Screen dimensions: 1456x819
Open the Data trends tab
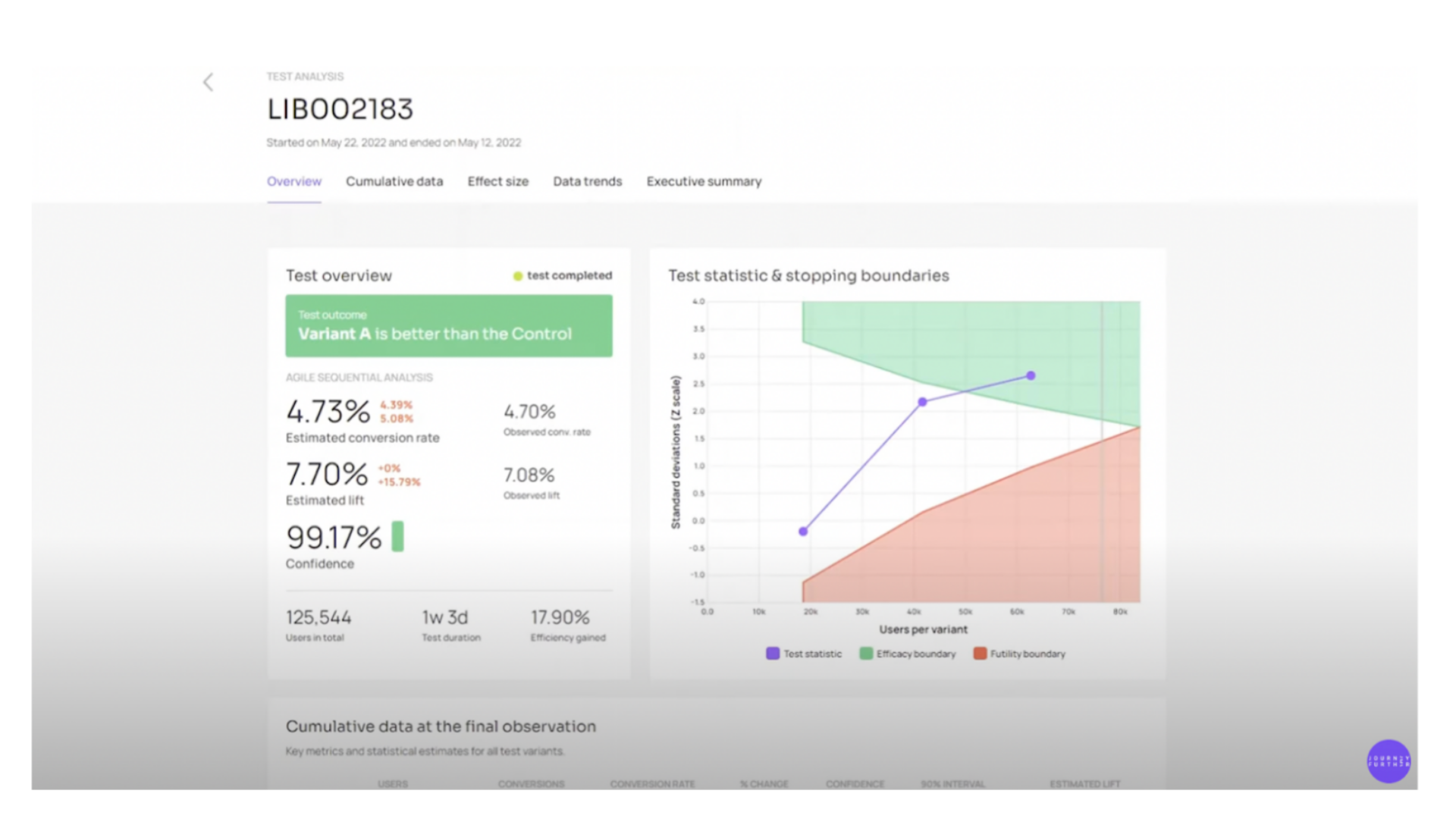click(x=588, y=181)
